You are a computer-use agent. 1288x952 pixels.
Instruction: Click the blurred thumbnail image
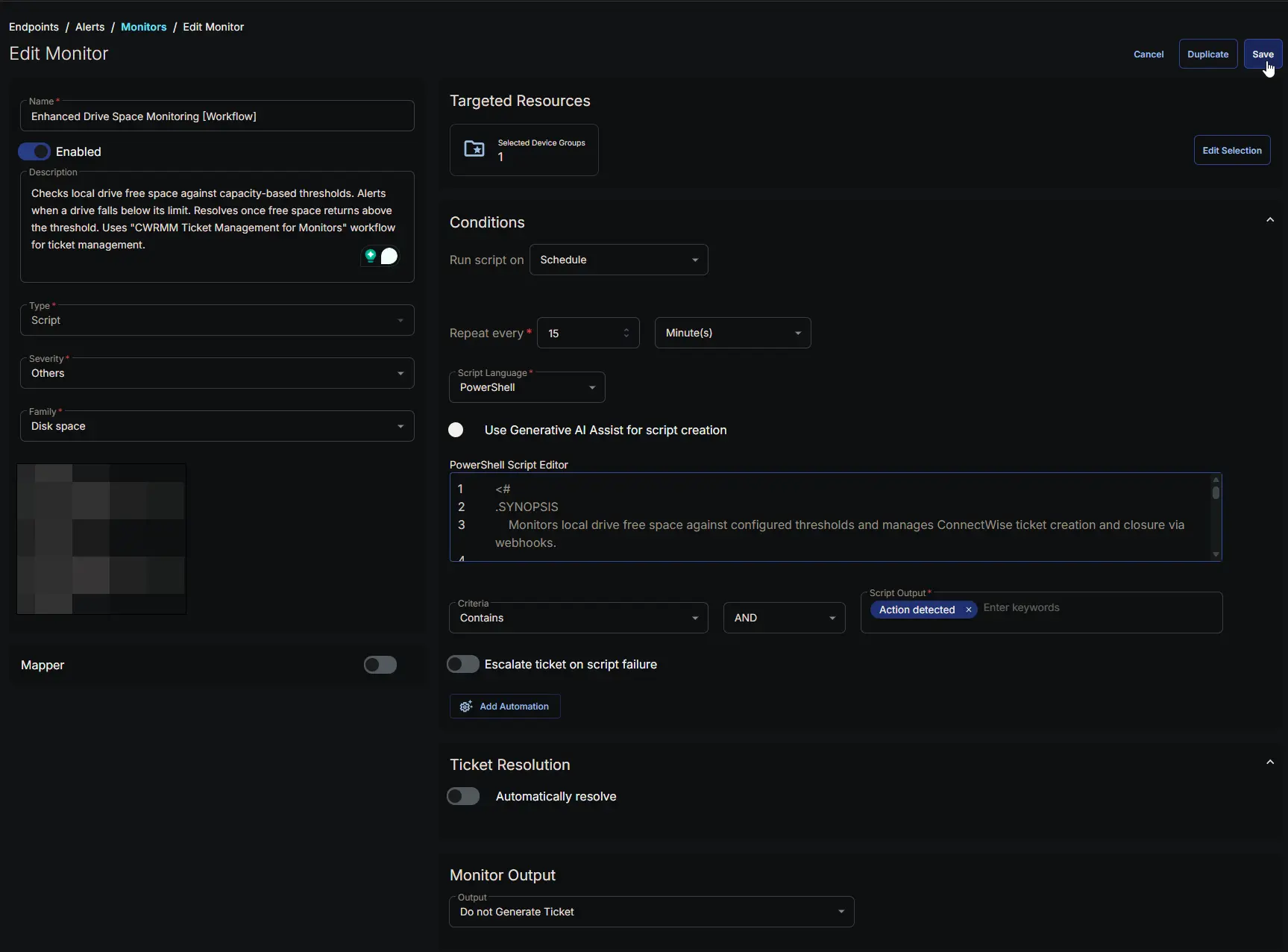pyautogui.click(x=101, y=539)
